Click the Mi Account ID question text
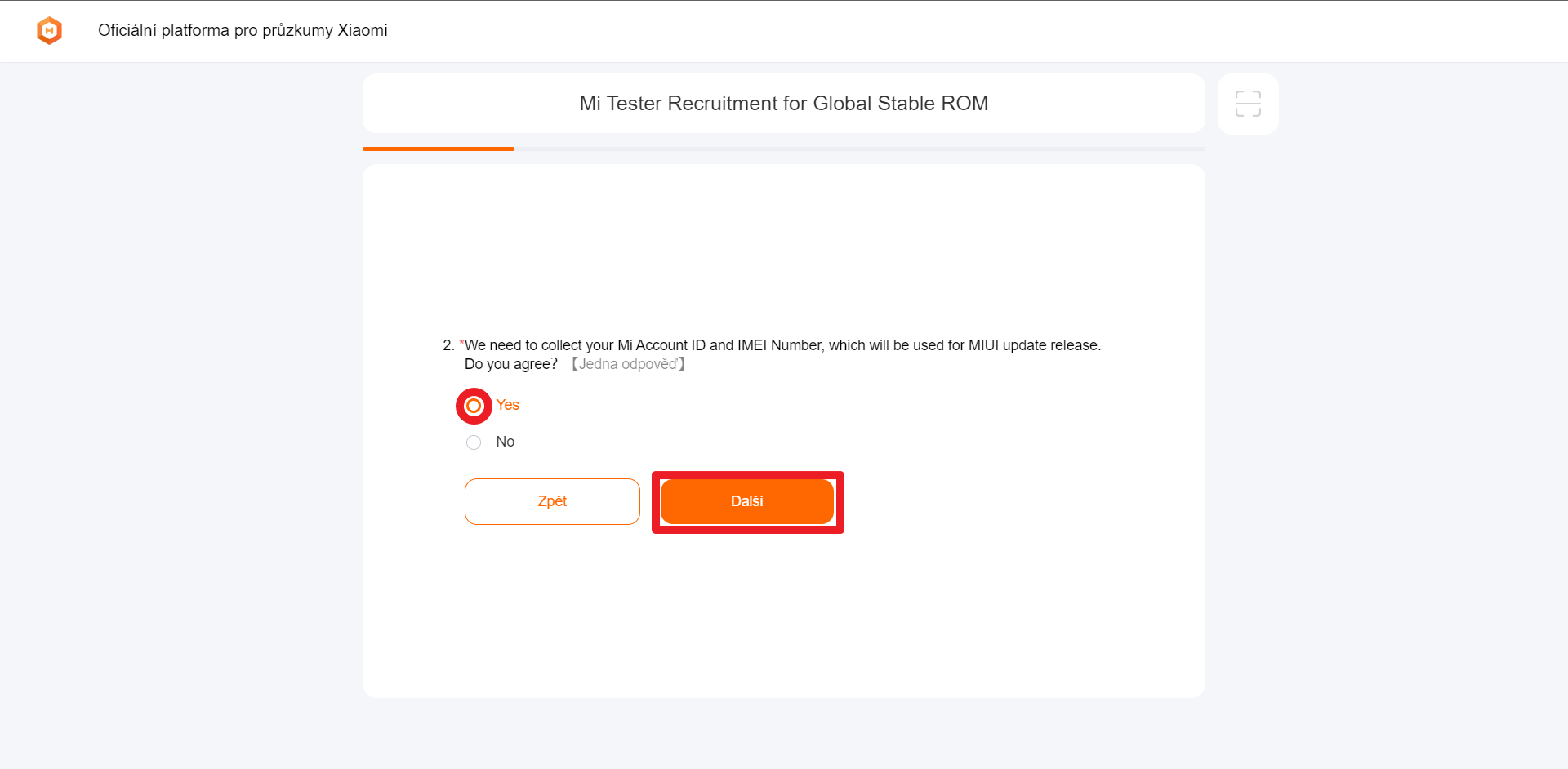Image resolution: width=1568 pixels, height=769 pixels. point(782,345)
